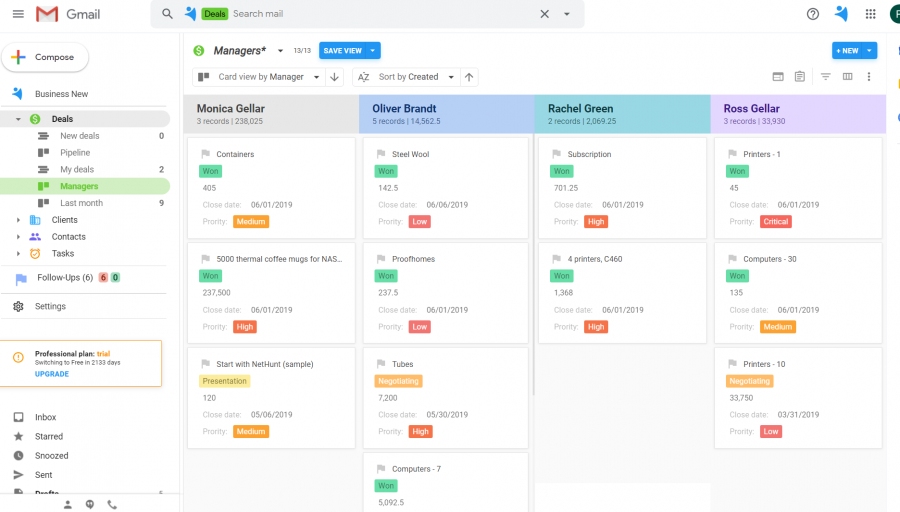Toggle flag on 4 printers, C460 card
The image size is (900, 512).
tap(557, 259)
